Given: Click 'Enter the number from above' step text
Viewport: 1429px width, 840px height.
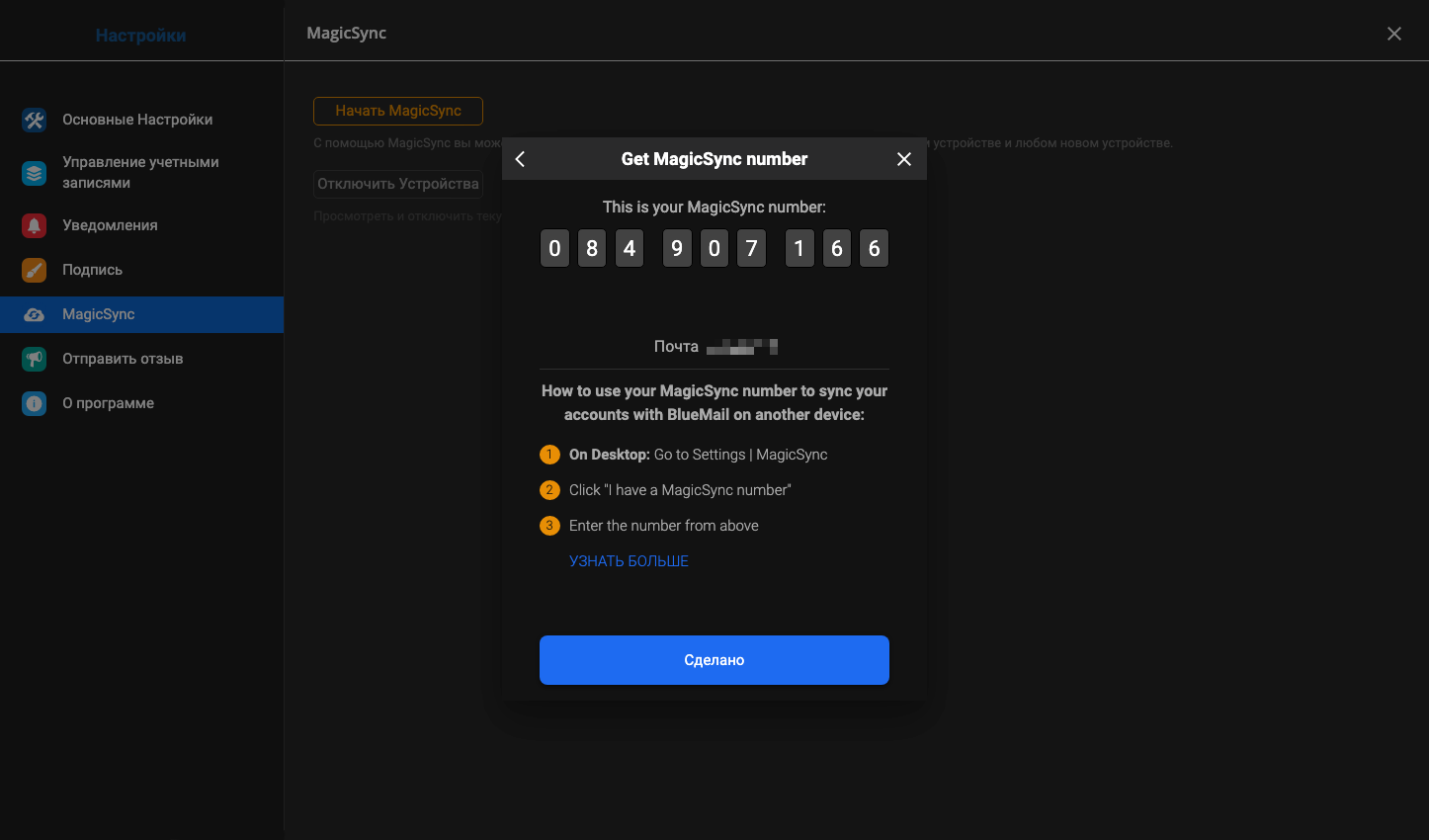Looking at the screenshot, I should coord(664,526).
